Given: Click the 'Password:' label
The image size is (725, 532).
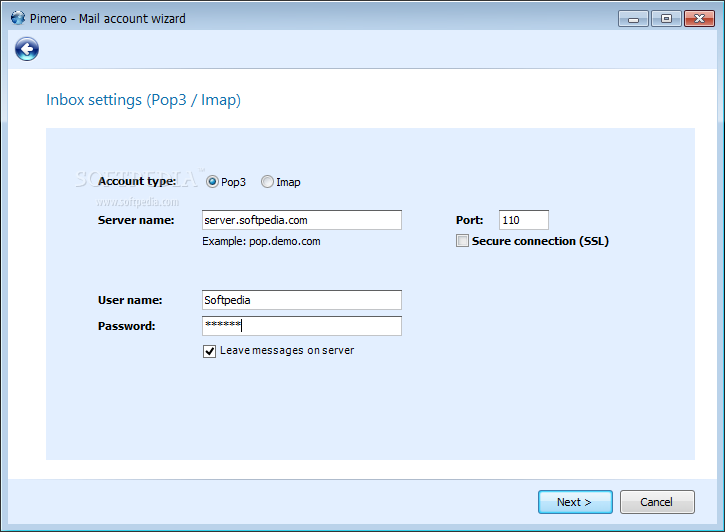Looking at the screenshot, I should (126, 326).
